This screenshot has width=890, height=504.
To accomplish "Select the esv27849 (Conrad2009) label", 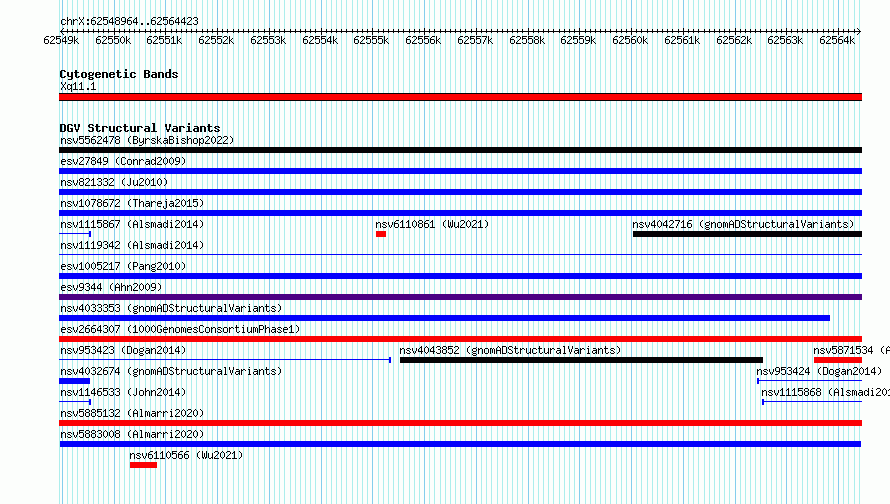I will 123,161.
